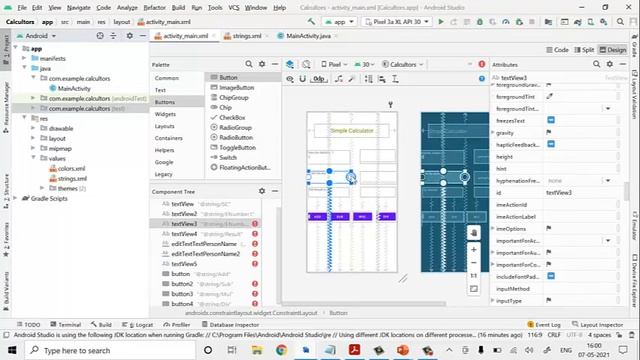
Task: Set default margins 0dp button
Action: tap(319, 79)
